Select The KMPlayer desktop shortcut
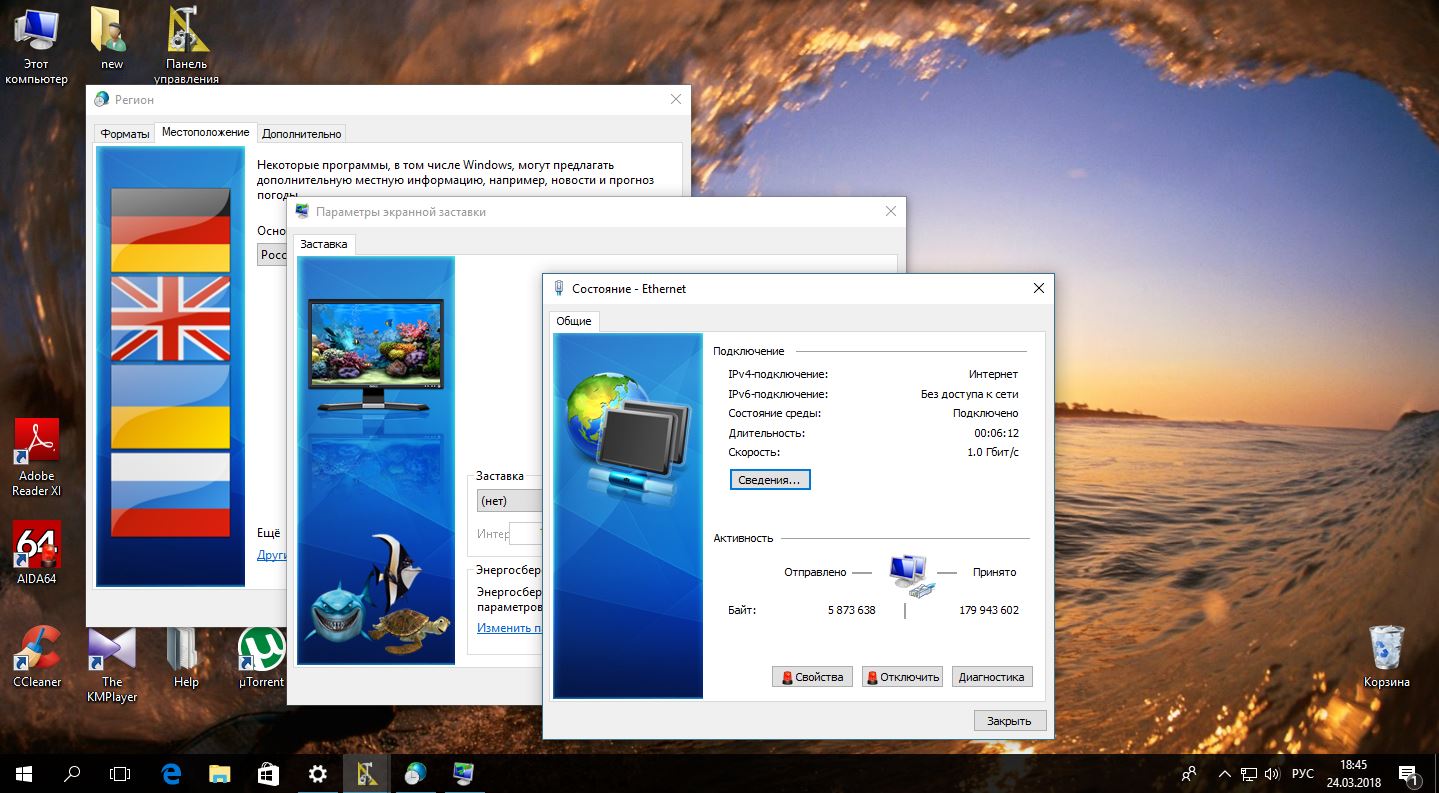This screenshot has height=793, width=1439. point(112,664)
